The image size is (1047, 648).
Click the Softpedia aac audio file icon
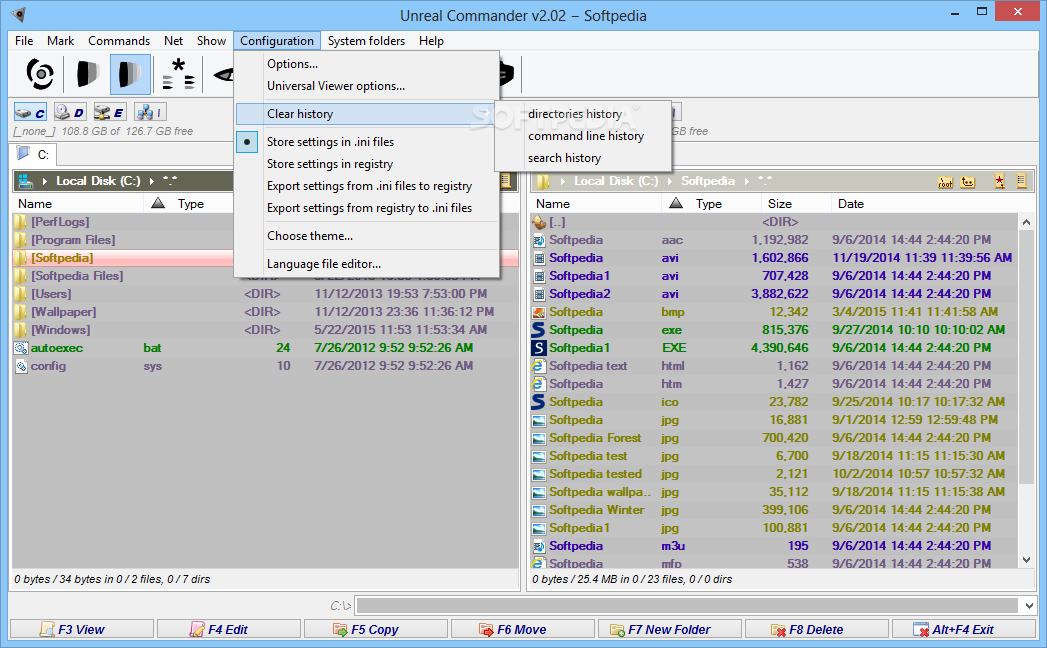coord(538,240)
